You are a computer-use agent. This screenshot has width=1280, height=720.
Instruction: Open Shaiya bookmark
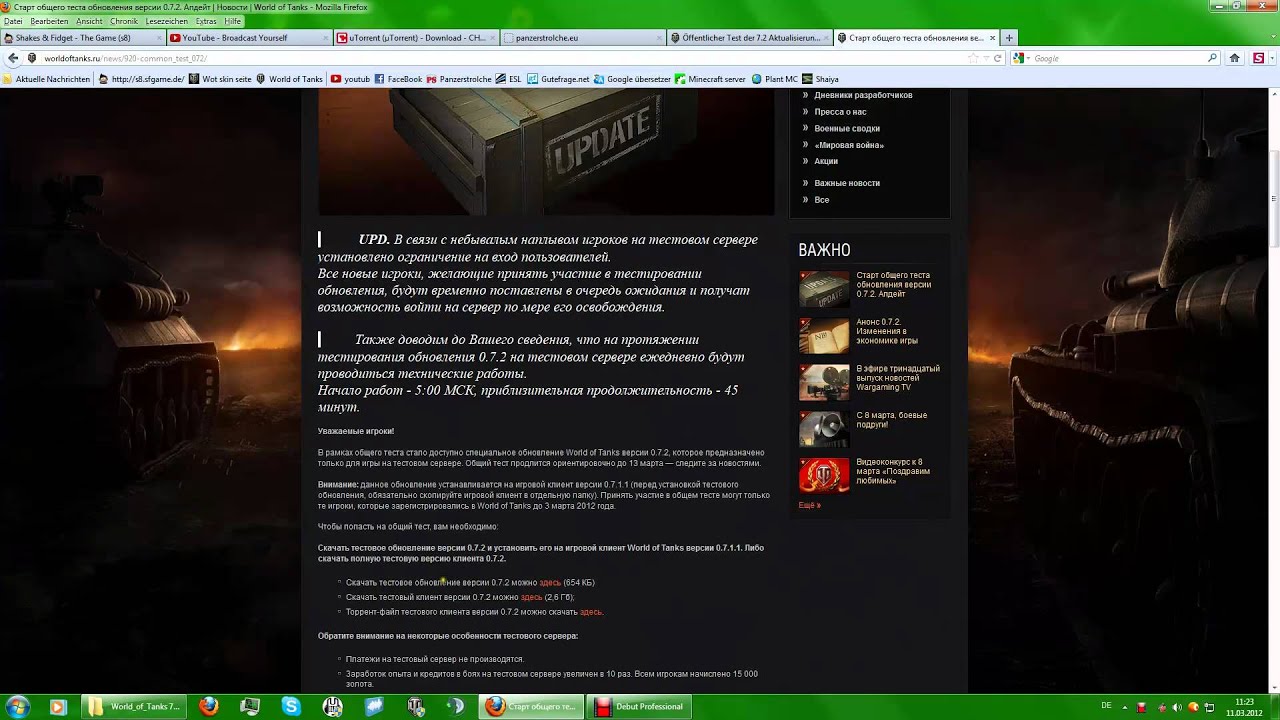click(820, 79)
